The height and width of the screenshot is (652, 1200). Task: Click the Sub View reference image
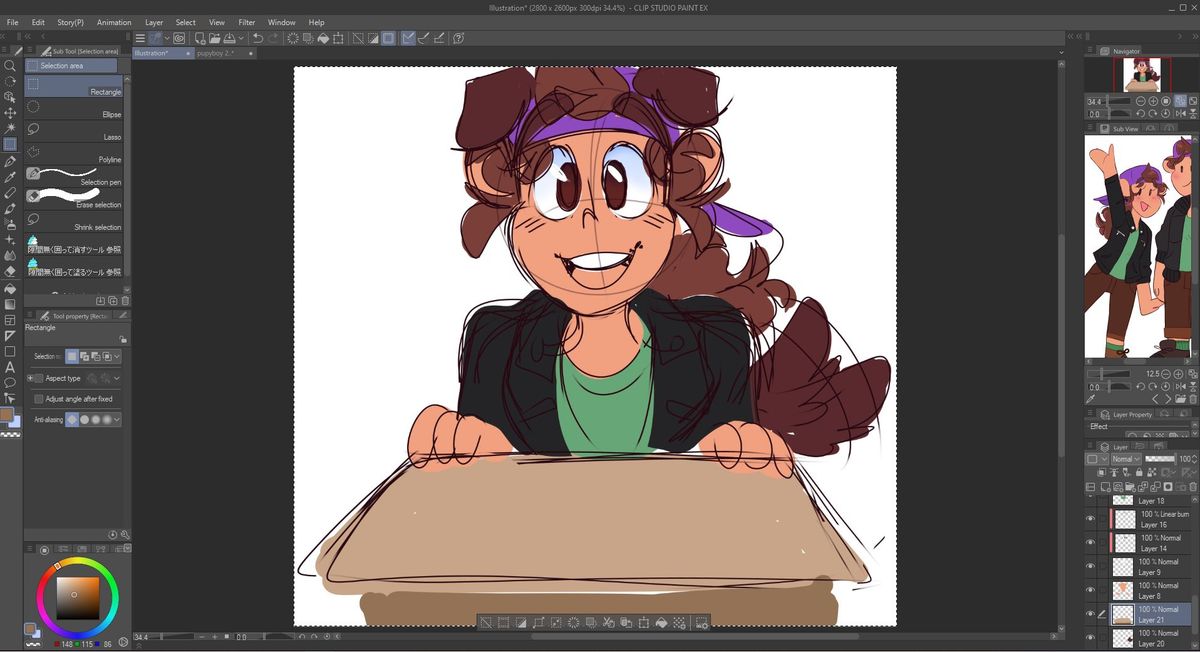click(x=1139, y=247)
